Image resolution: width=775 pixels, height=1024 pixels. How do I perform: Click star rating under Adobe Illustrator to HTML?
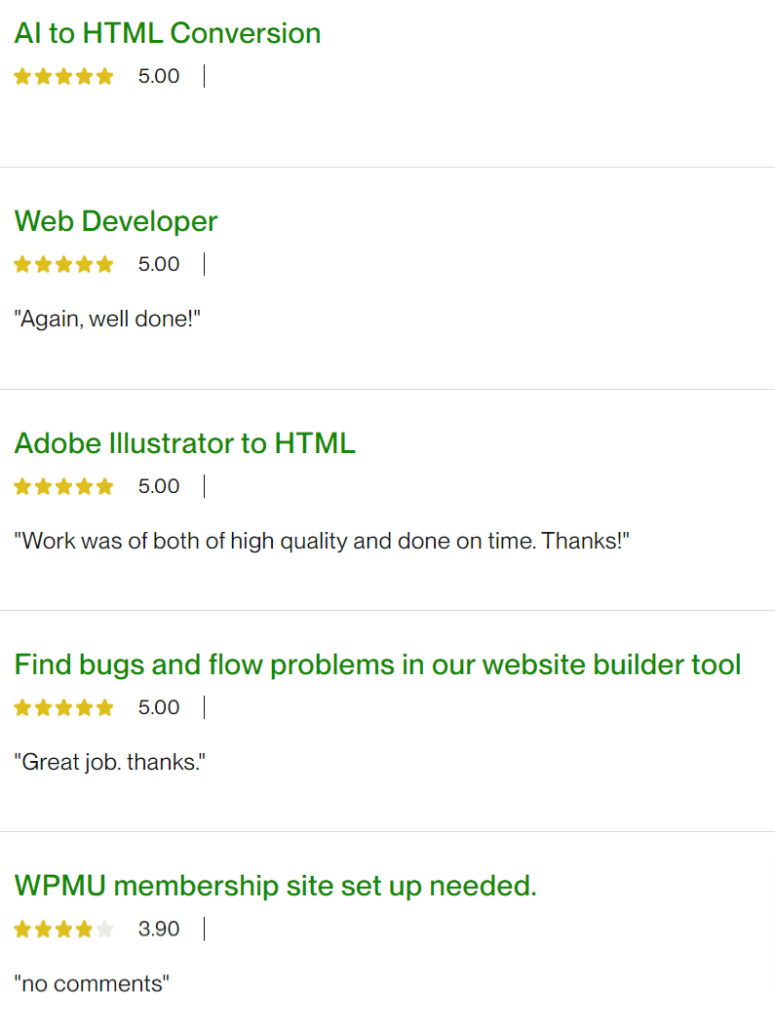[x=64, y=486]
